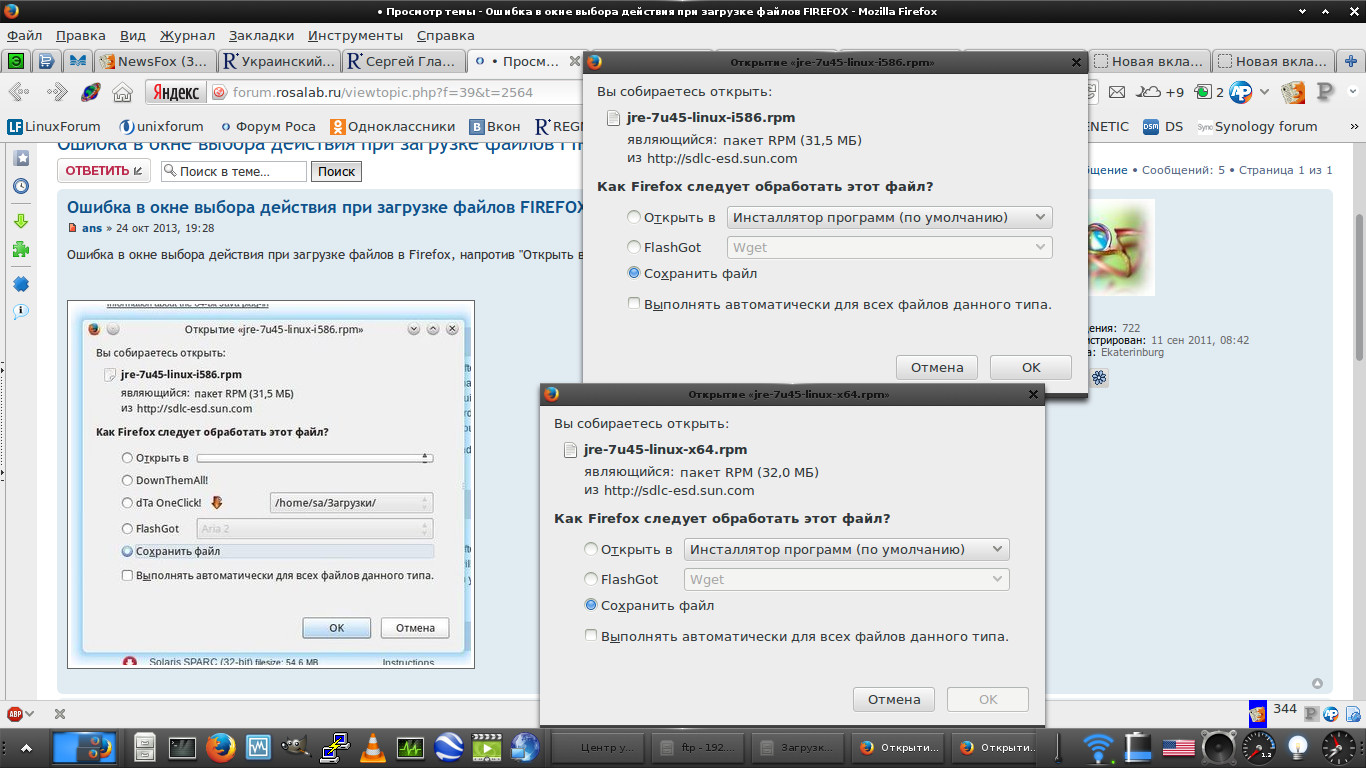Viewport: 1366px width, 768px height.
Task: Click the ОТВЕТИТЬ reply button
Action: (x=104, y=171)
